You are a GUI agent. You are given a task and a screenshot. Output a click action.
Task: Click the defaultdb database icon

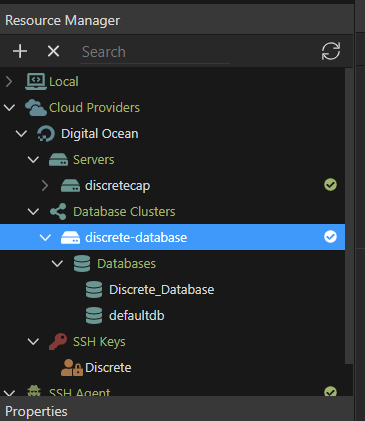(94, 316)
